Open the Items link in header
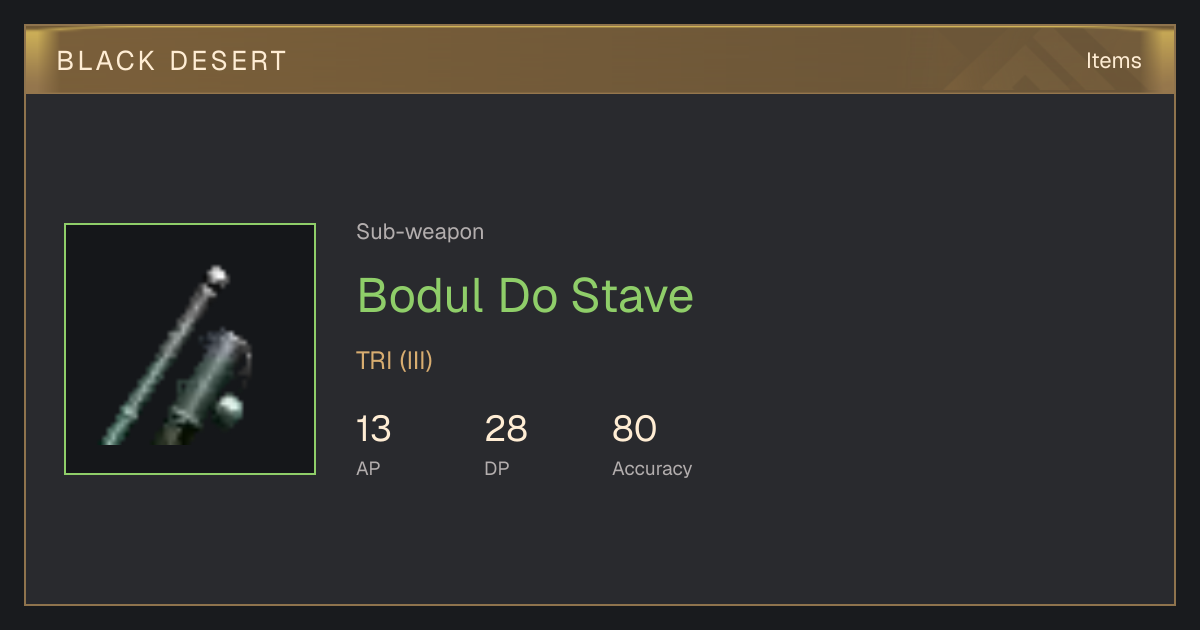The image size is (1200, 630). pyautogui.click(x=1113, y=60)
